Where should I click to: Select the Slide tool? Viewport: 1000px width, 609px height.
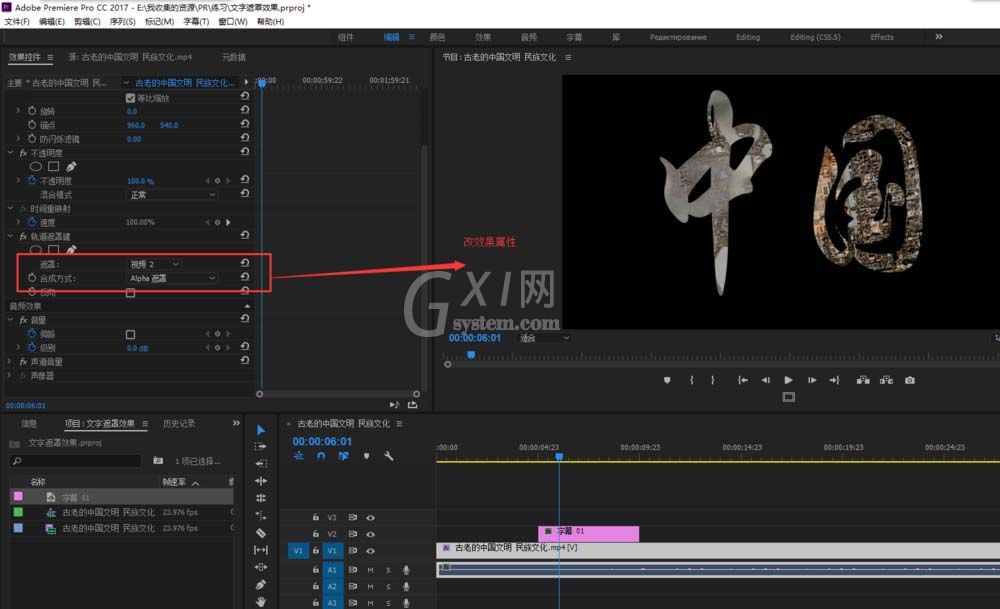(261, 567)
